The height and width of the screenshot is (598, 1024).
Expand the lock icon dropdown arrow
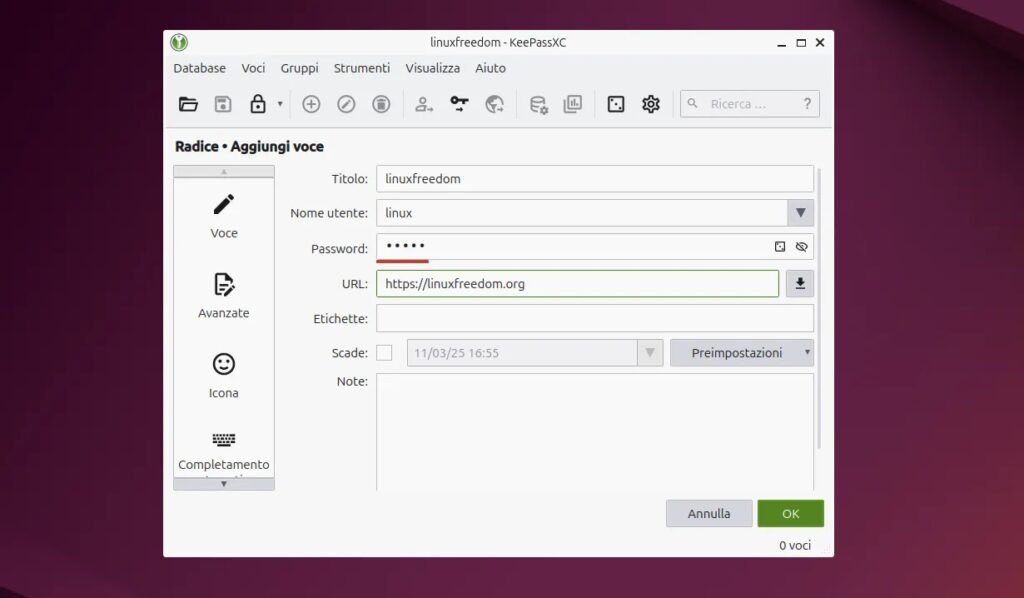click(x=280, y=104)
